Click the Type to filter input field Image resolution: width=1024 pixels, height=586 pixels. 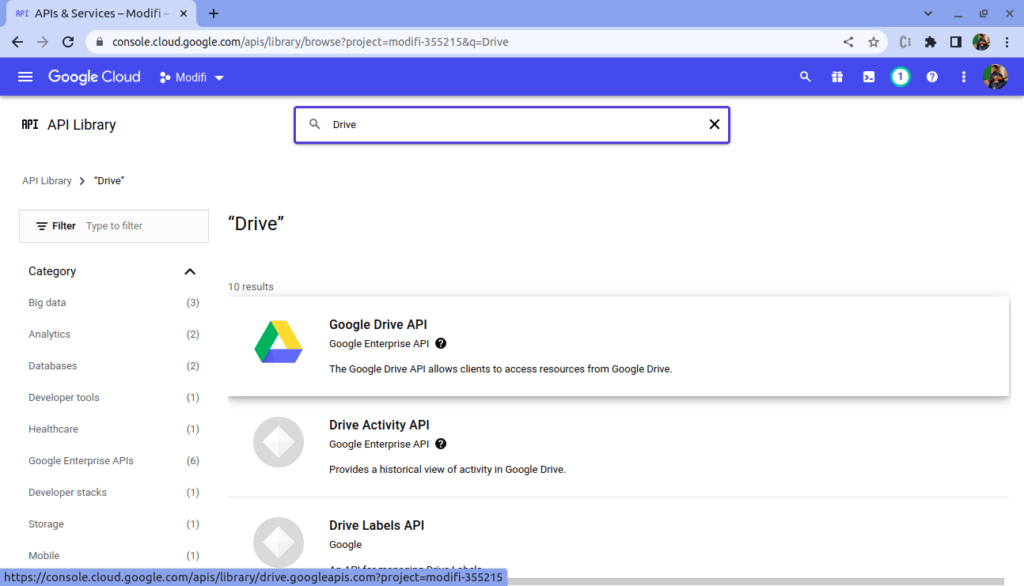pyautogui.click(x=142, y=226)
